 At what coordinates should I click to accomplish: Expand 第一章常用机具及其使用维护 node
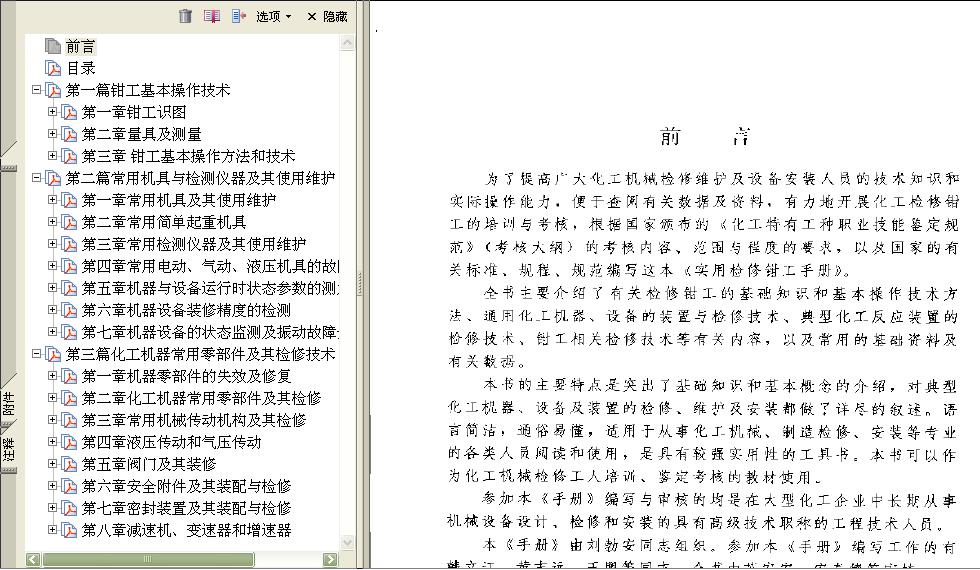point(52,200)
